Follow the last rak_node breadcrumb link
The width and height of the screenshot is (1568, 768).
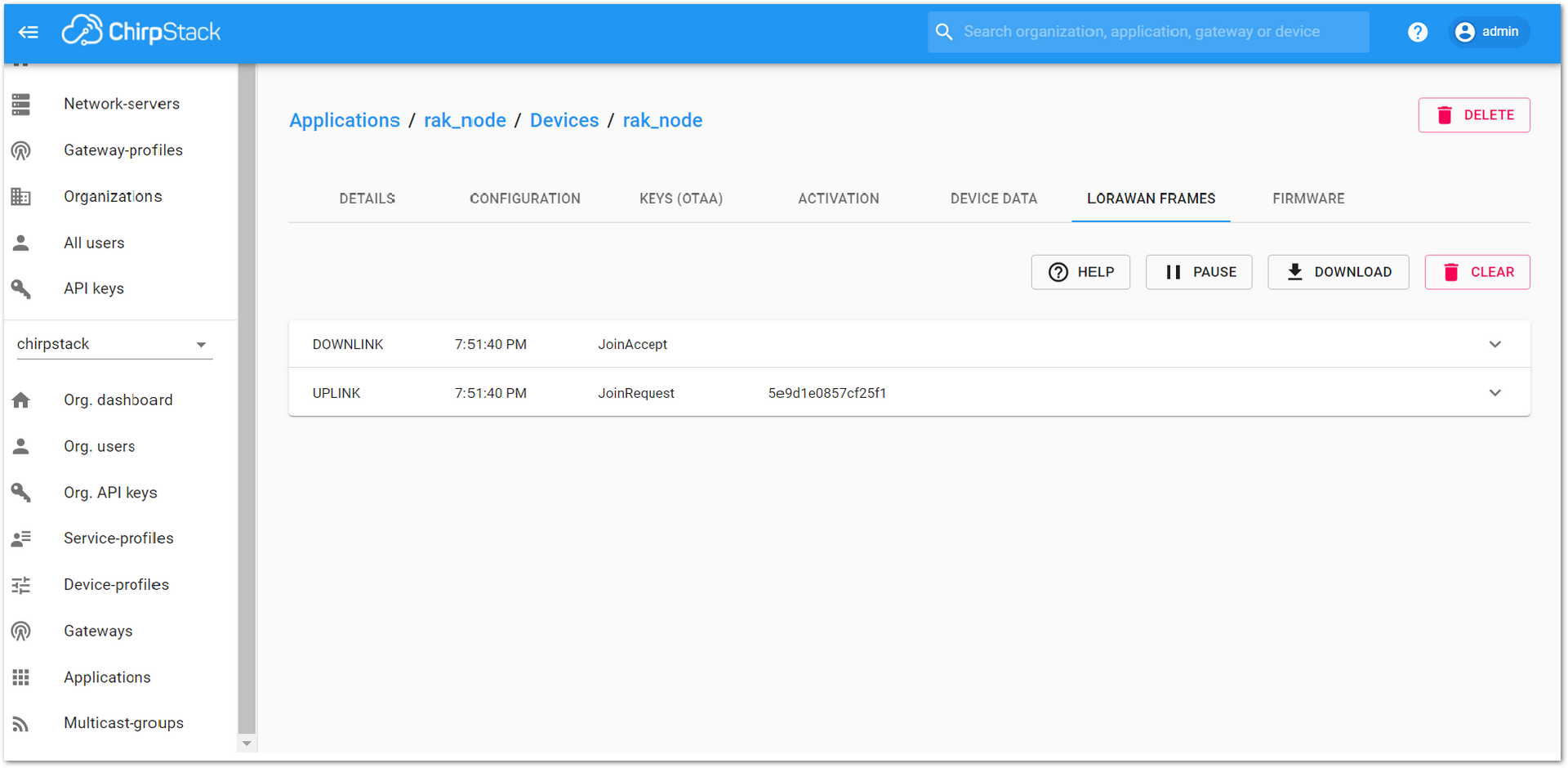tap(662, 120)
